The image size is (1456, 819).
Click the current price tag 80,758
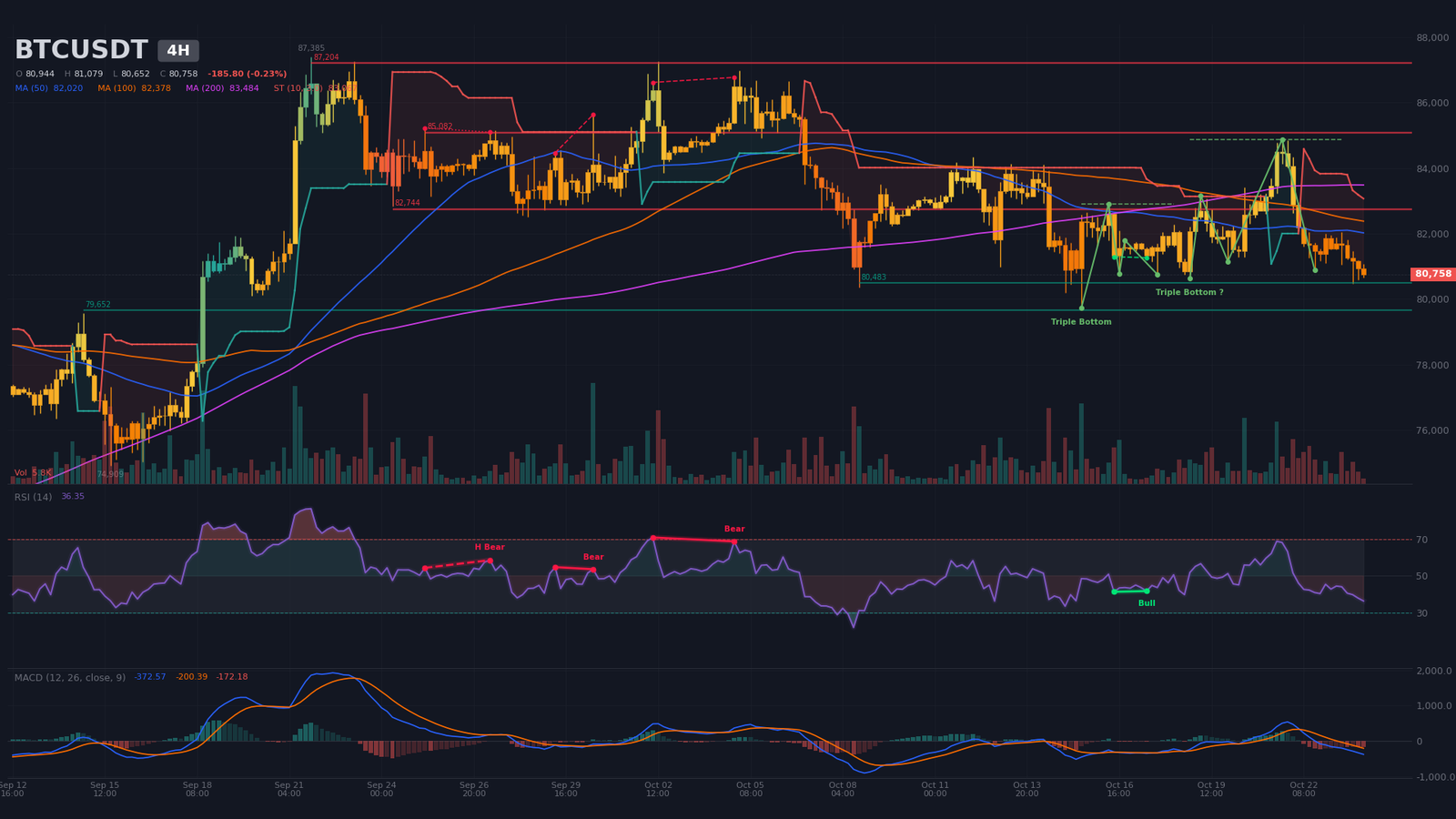[x=1433, y=274]
